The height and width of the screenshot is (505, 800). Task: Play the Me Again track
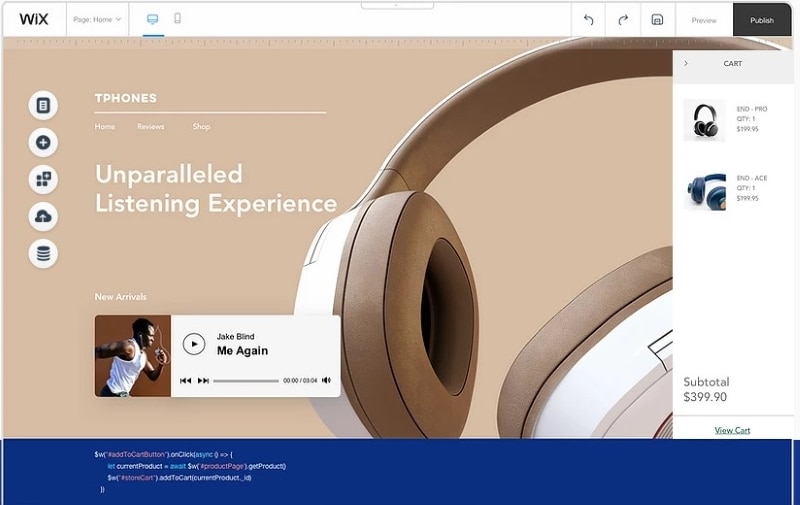pos(194,344)
